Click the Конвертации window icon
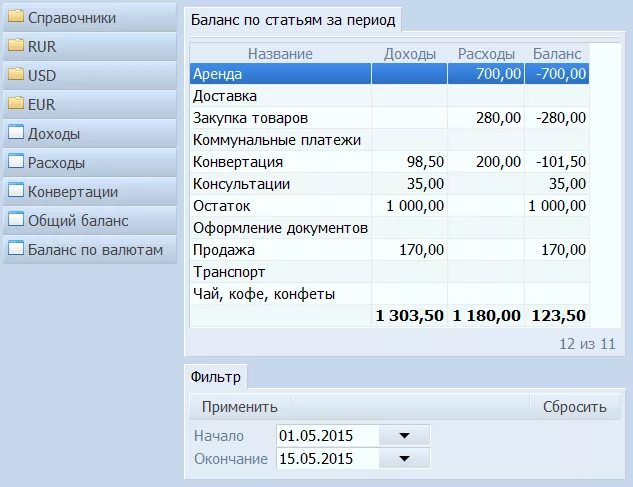The height and width of the screenshot is (487, 633). tap(16, 190)
